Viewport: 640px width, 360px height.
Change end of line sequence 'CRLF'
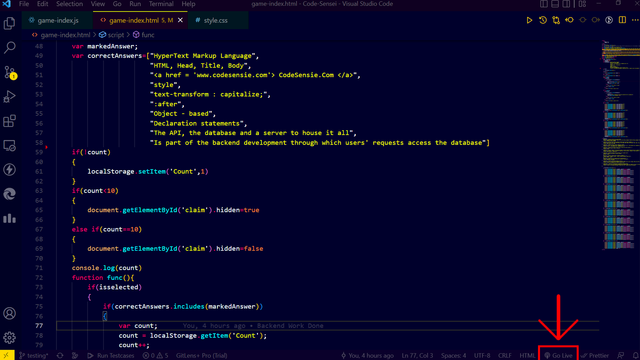tap(505, 356)
